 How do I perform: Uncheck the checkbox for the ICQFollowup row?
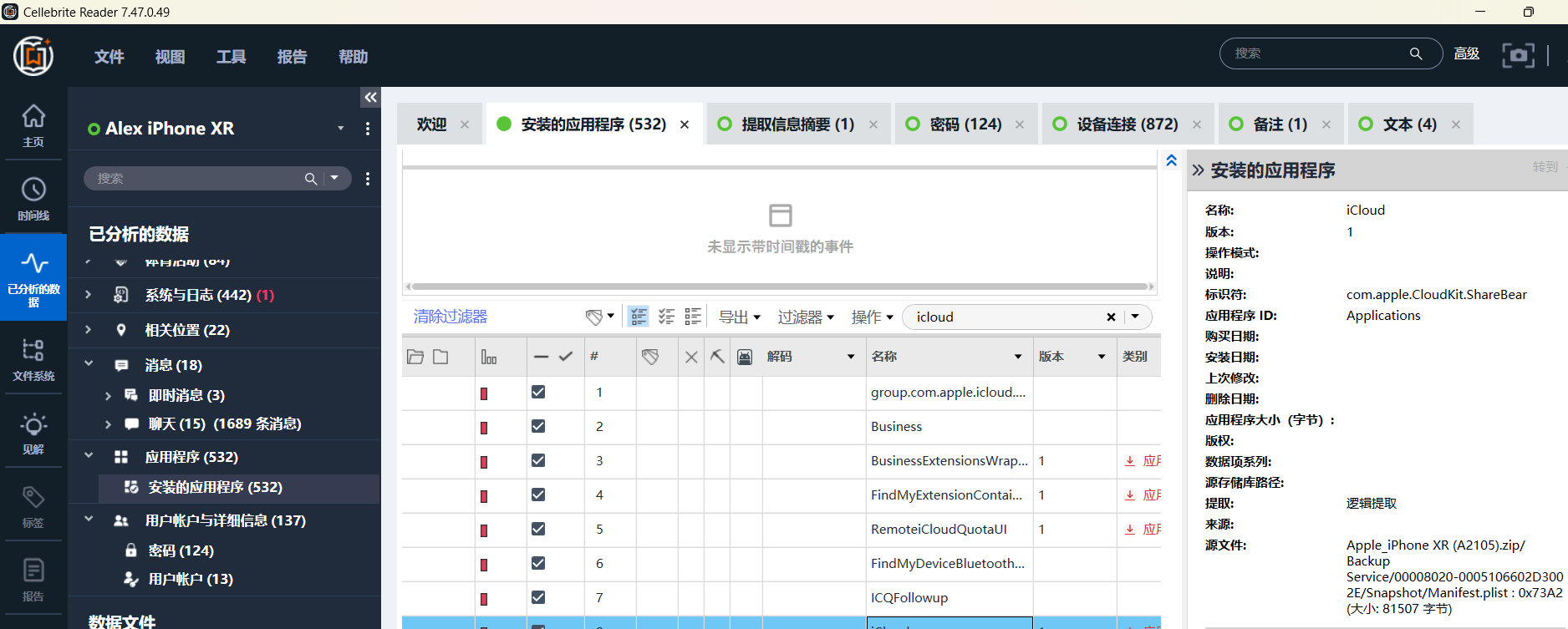pyautogui.click(x=538, y=597)
